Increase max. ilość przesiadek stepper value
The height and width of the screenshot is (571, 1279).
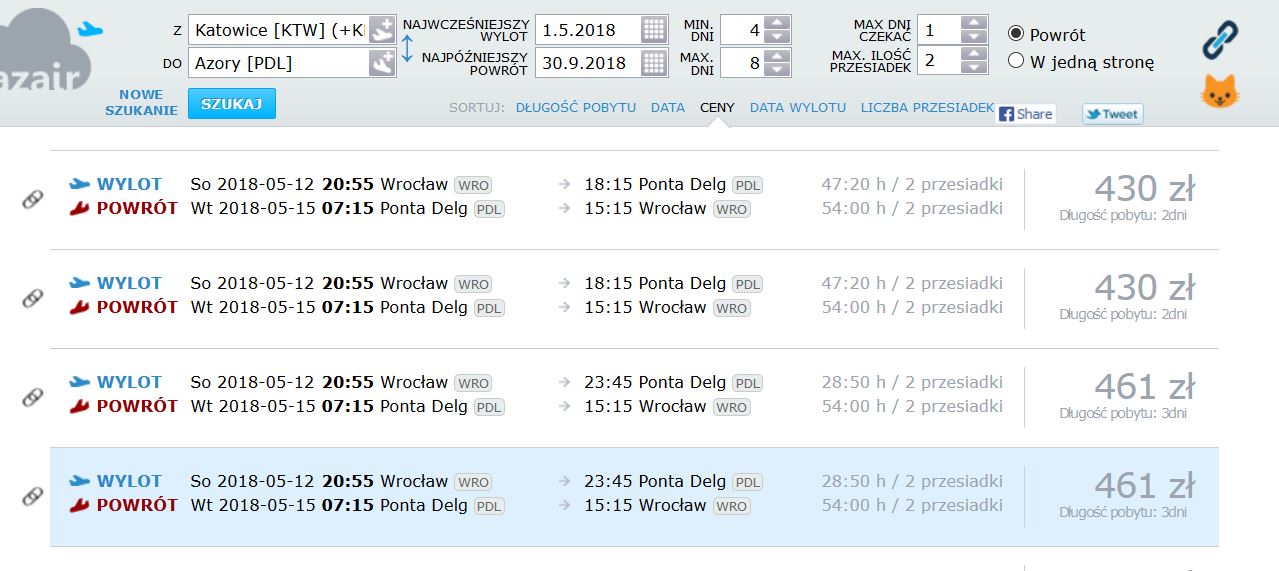pos(975,55)
